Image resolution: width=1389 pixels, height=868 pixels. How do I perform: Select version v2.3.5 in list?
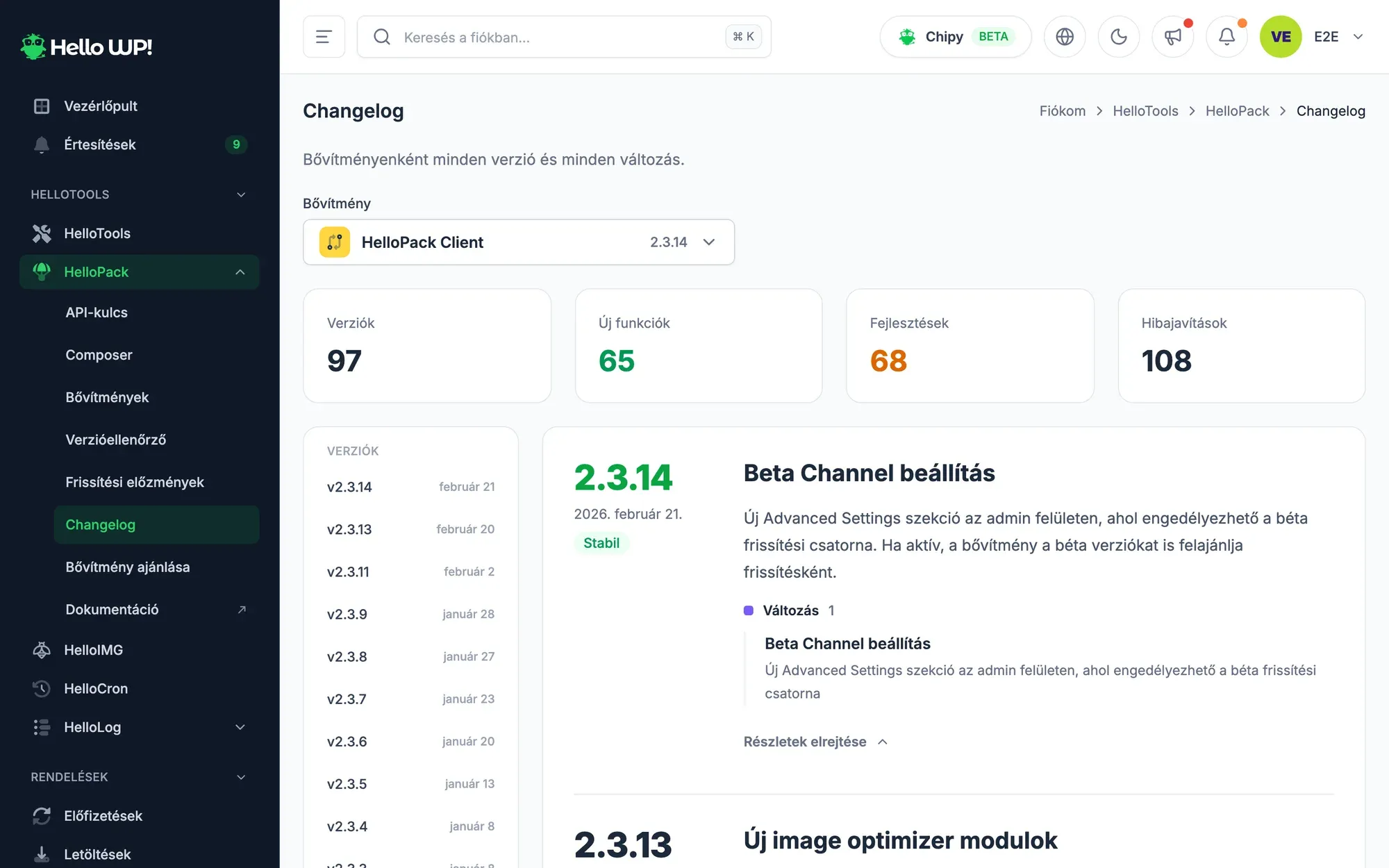[x=411, y=784]
